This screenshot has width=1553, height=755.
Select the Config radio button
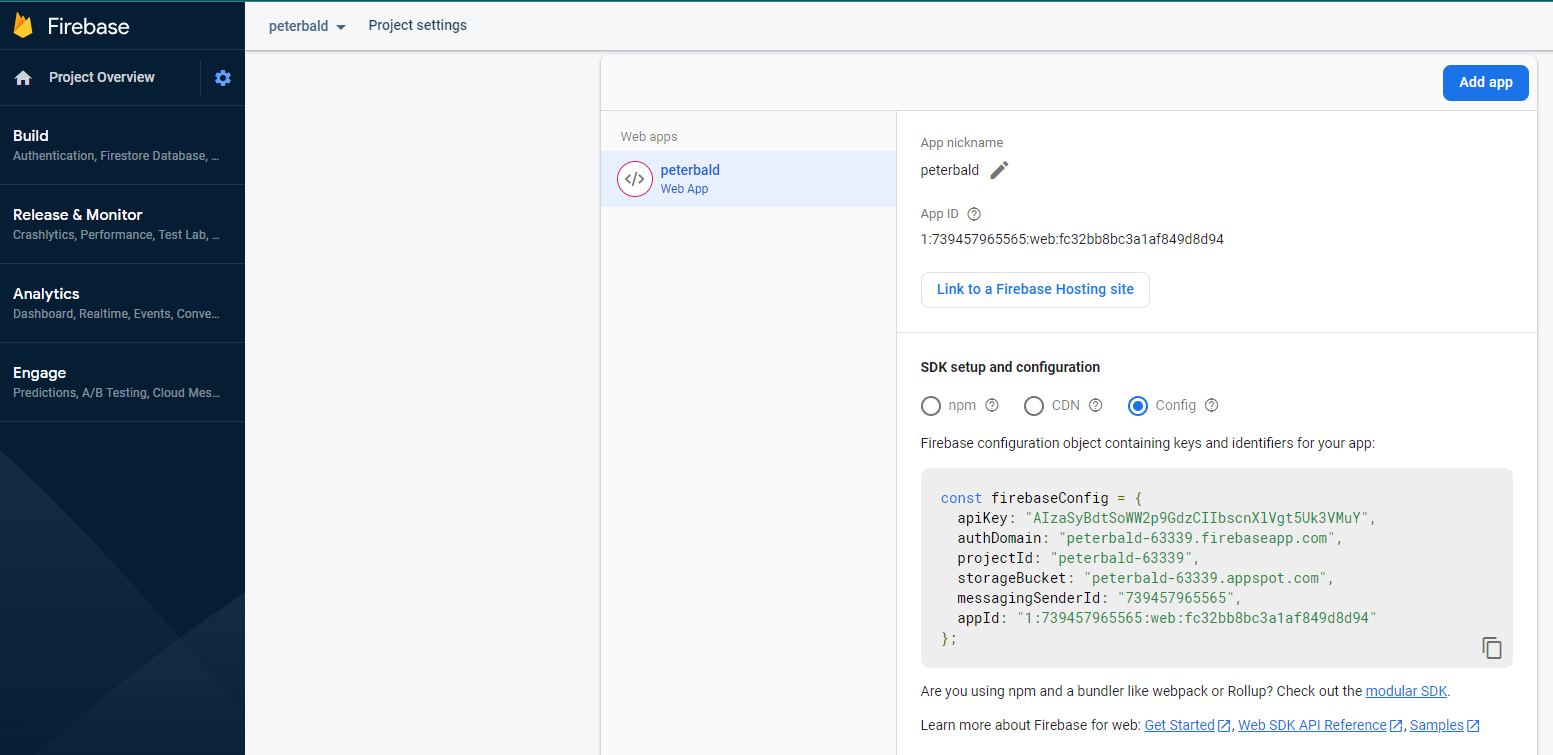pyautogui.click(x=1137, y=405)
